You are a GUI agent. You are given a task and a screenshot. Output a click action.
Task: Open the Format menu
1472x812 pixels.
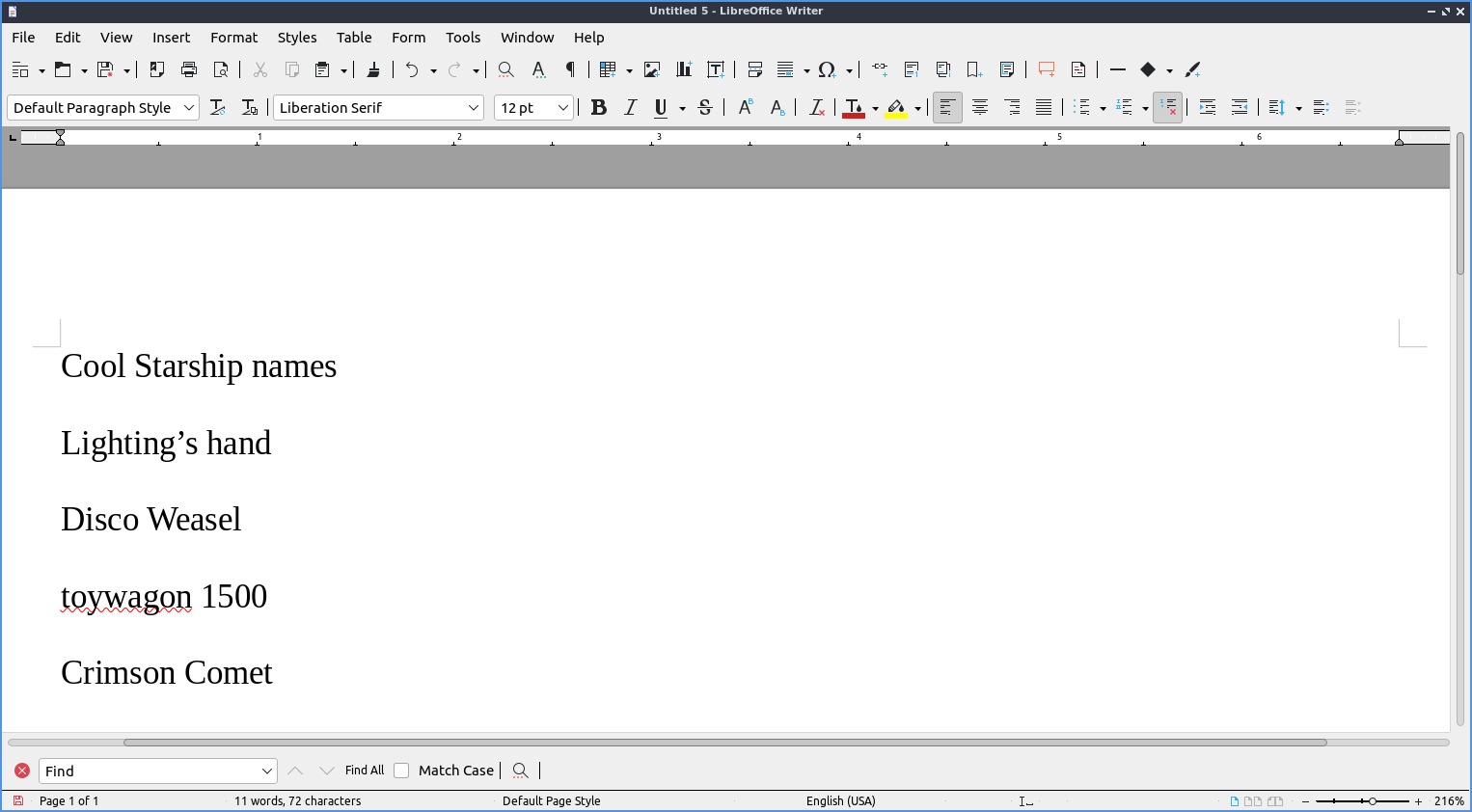tap(233, 38)
